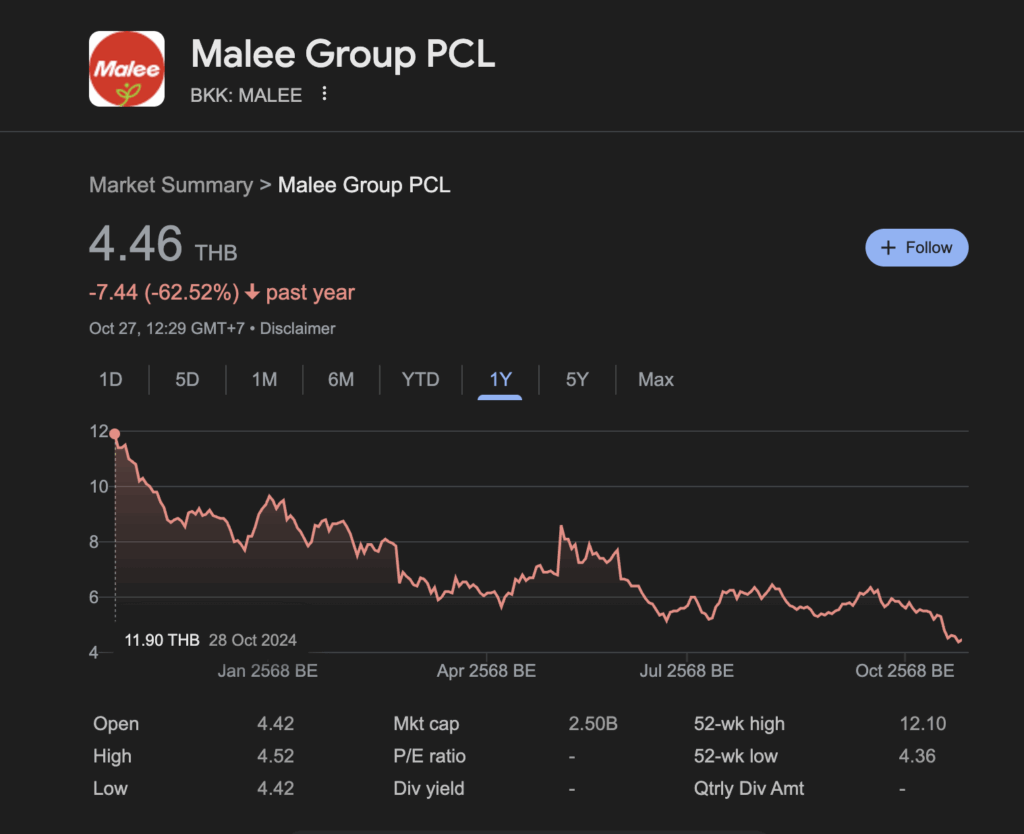Select the 1M time range
1024x834 pixels.
click(x=263, y=379)
